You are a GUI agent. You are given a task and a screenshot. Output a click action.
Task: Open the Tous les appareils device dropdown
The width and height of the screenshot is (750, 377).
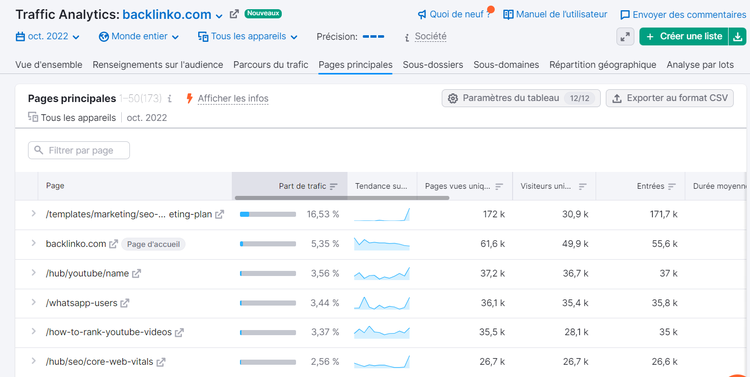[248, 36]
